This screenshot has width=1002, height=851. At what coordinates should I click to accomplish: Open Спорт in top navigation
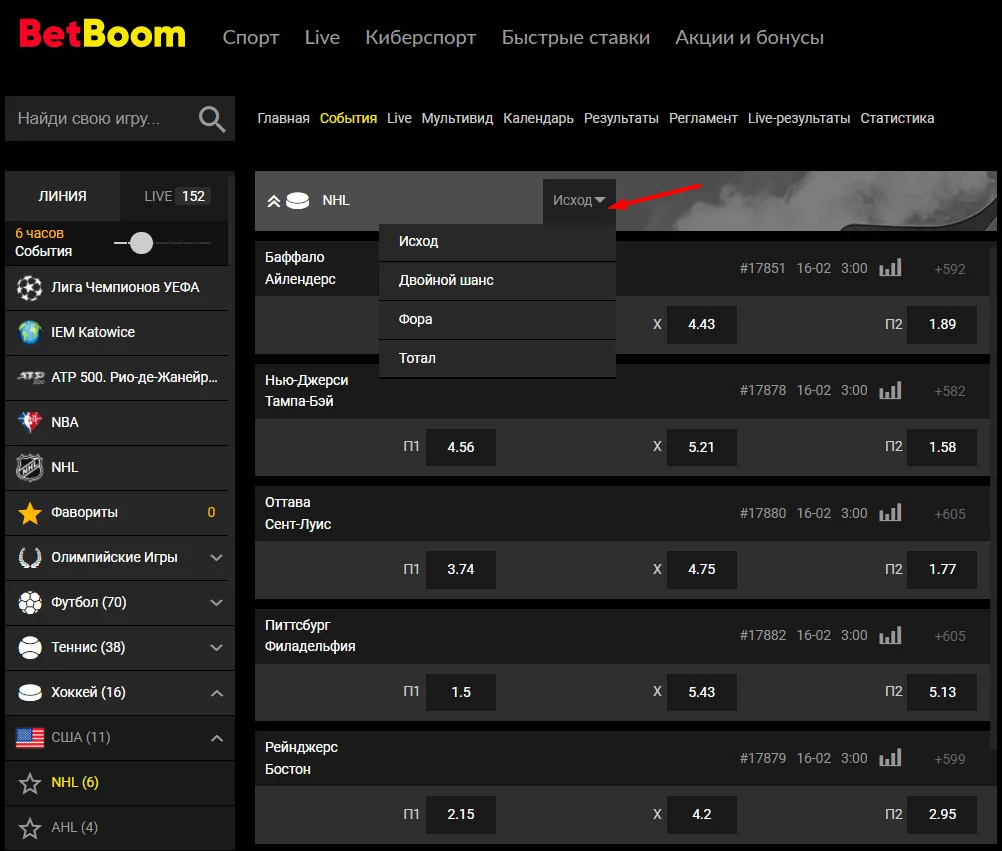click(x=250, y=38)
